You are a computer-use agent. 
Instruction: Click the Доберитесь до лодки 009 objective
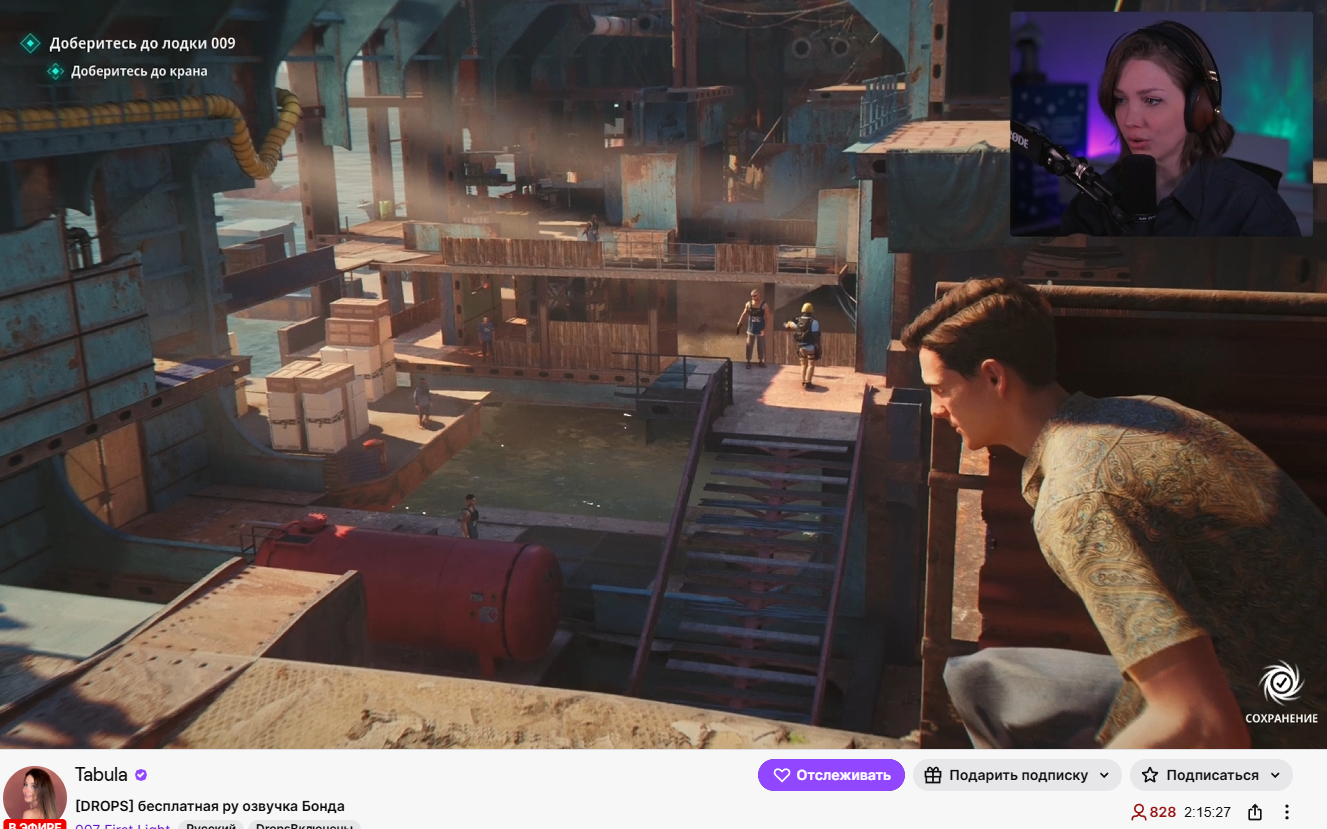click(142, 43)
